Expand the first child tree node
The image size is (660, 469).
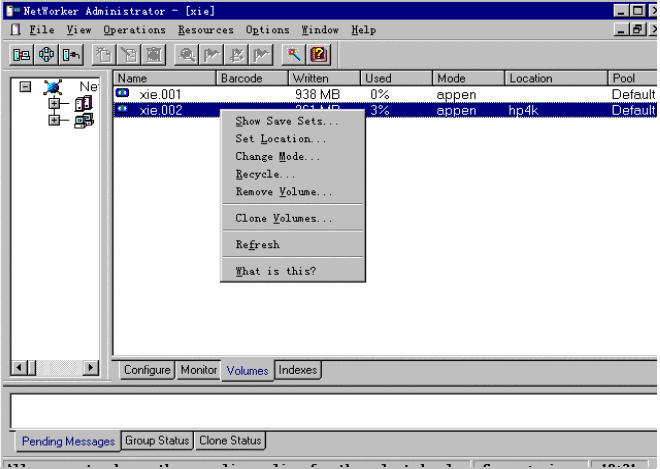click(55, 104)
